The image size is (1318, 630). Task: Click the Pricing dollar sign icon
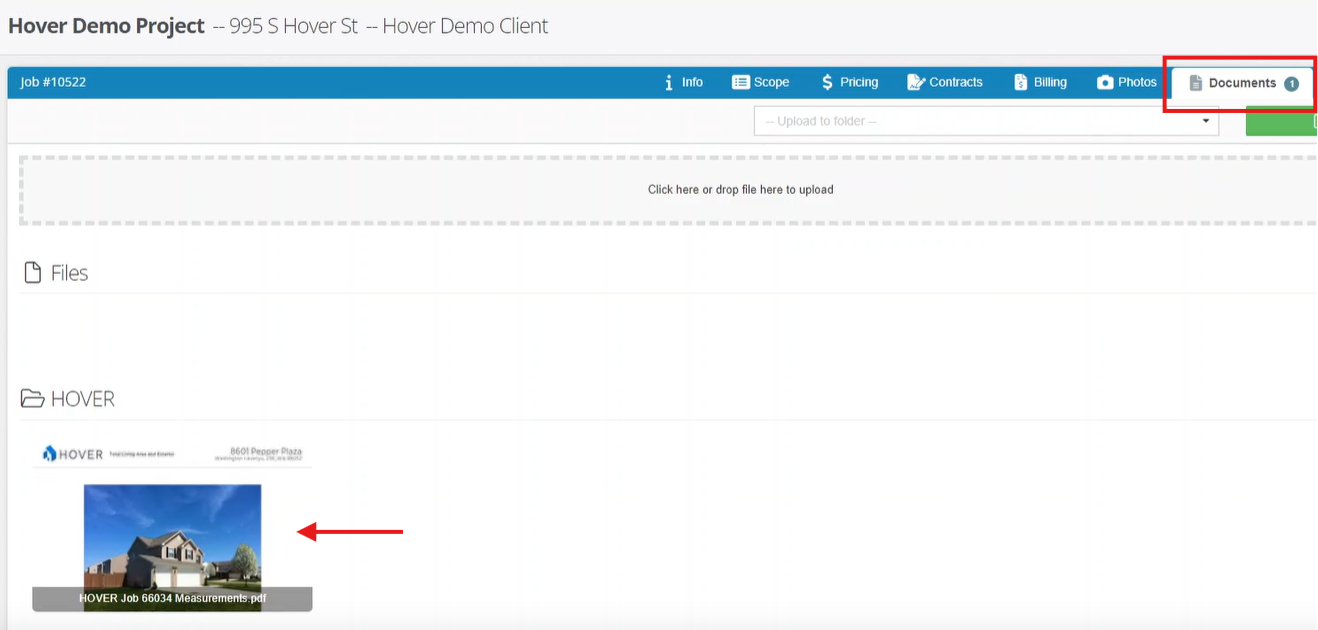pos(827,82)
